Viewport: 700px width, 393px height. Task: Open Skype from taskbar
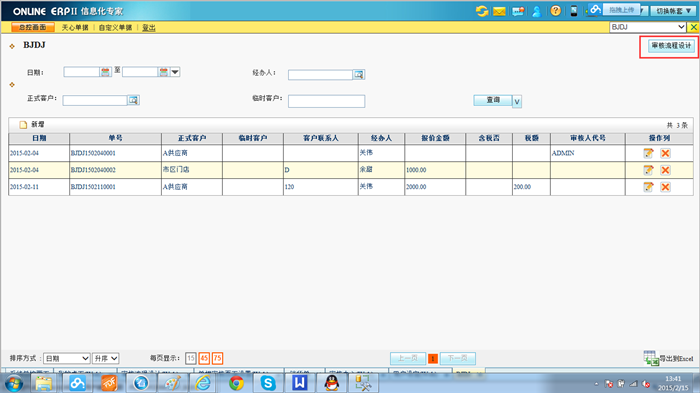click(268, 383)
